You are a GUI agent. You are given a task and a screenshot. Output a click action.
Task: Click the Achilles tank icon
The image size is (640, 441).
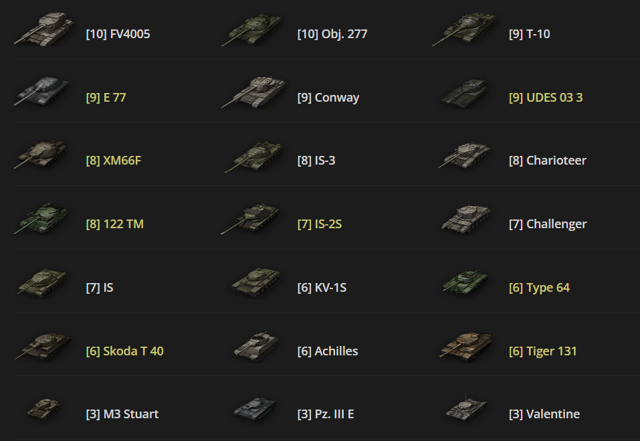tap(256, 345)
